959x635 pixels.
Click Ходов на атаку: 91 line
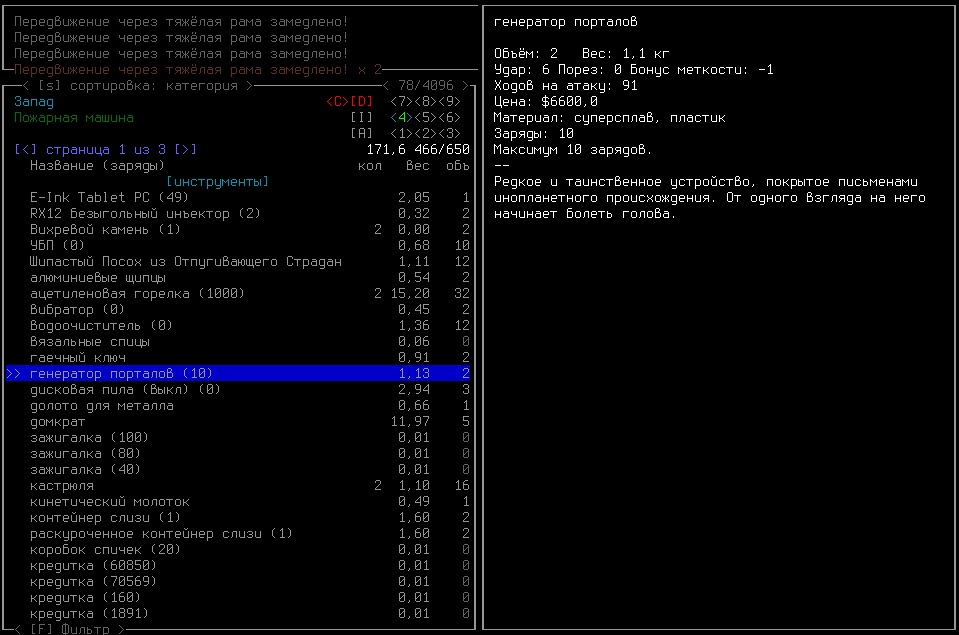(x=566, y=86)
